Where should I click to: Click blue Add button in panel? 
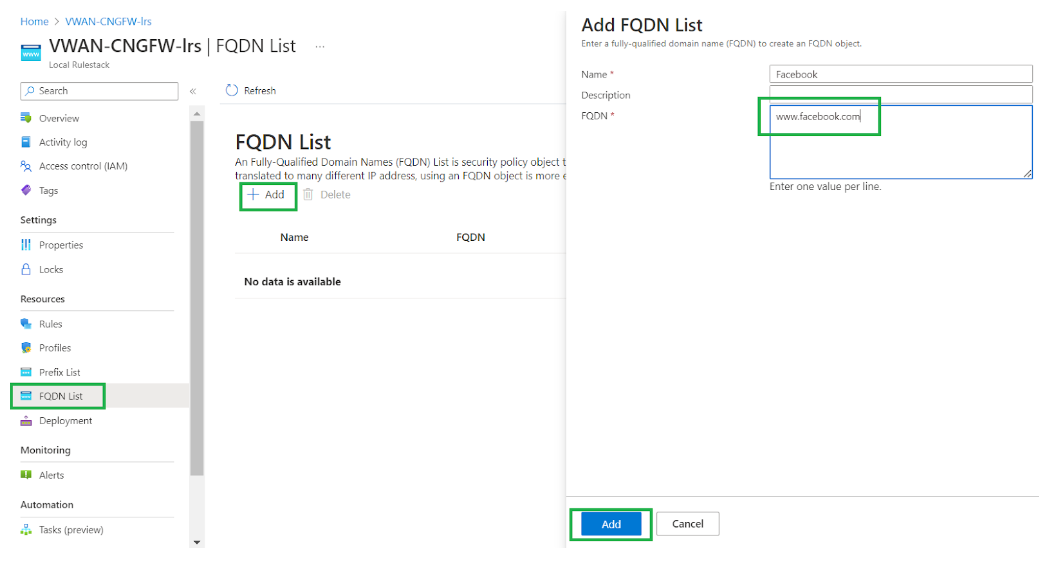pyautogui.click(x=611, y=524)
